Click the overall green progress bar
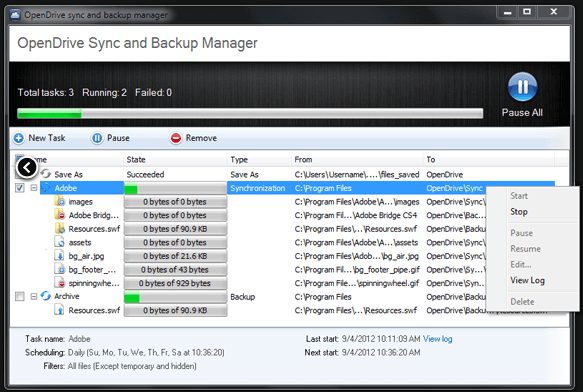This screenshot has width=583, height=392. [x=250, y=113]
